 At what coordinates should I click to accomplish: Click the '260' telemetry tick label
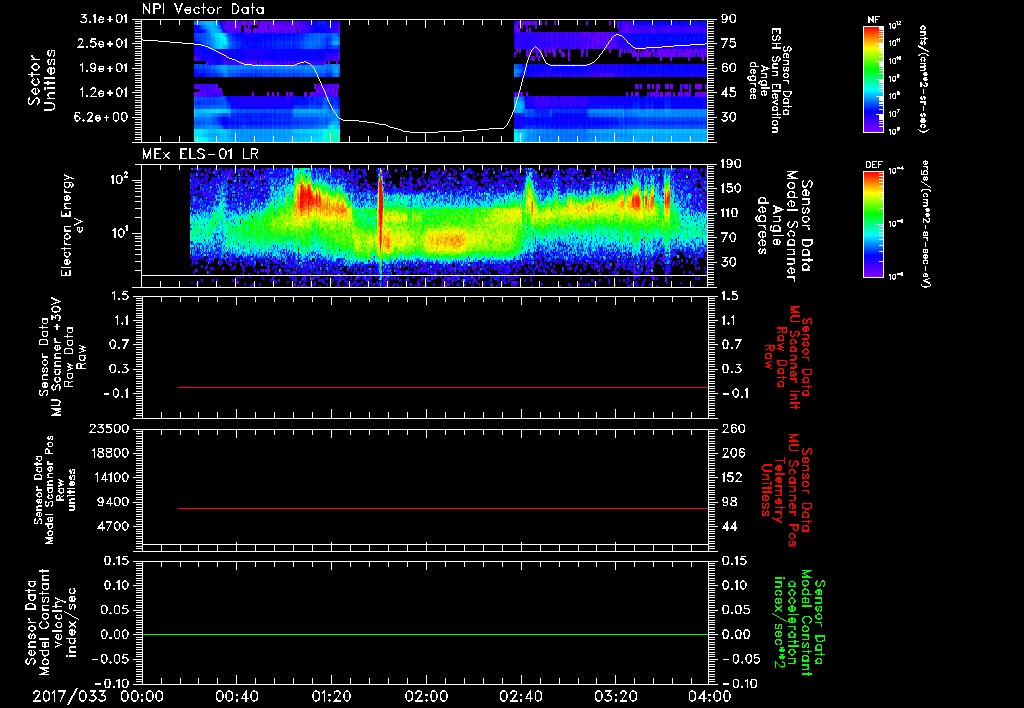(x=731, y=429)
